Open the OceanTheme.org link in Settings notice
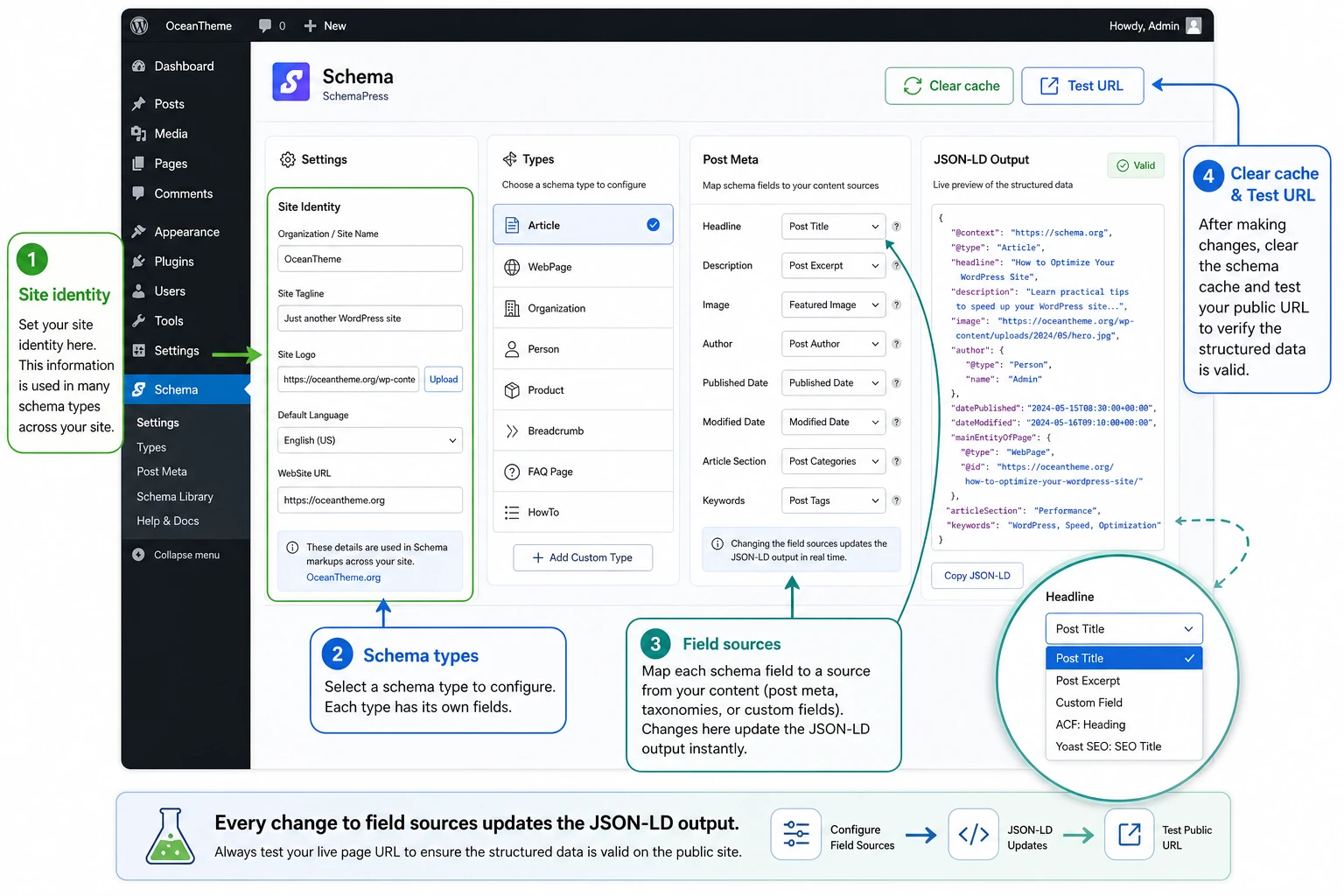The image size is (1344, 896). [344, 577]
